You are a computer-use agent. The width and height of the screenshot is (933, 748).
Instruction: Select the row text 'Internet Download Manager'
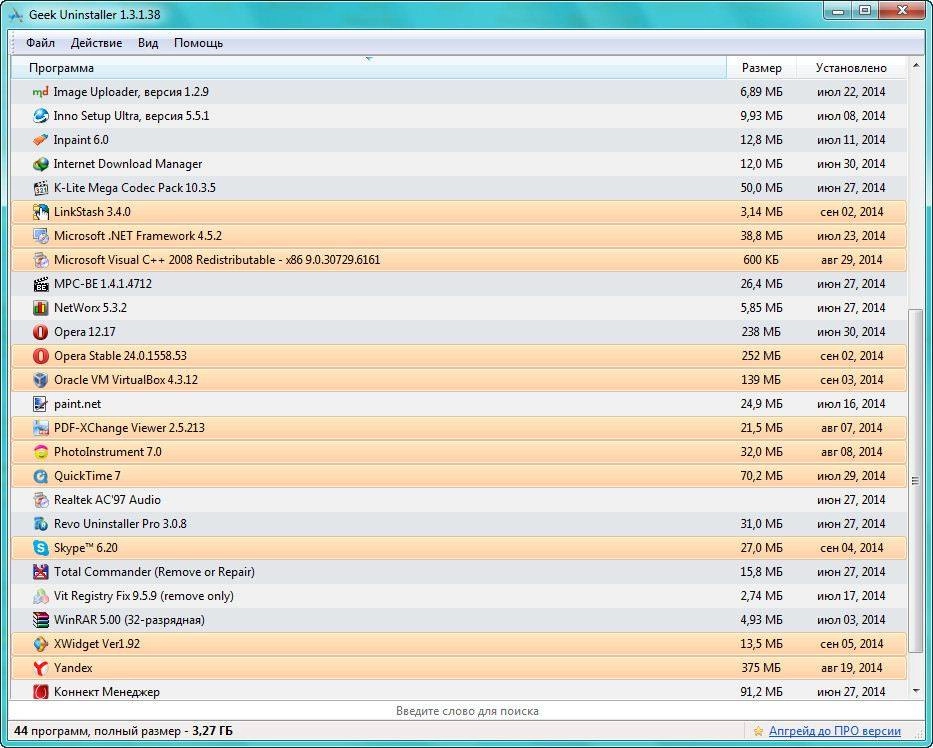pyautogui.click(x=128, y=164)
